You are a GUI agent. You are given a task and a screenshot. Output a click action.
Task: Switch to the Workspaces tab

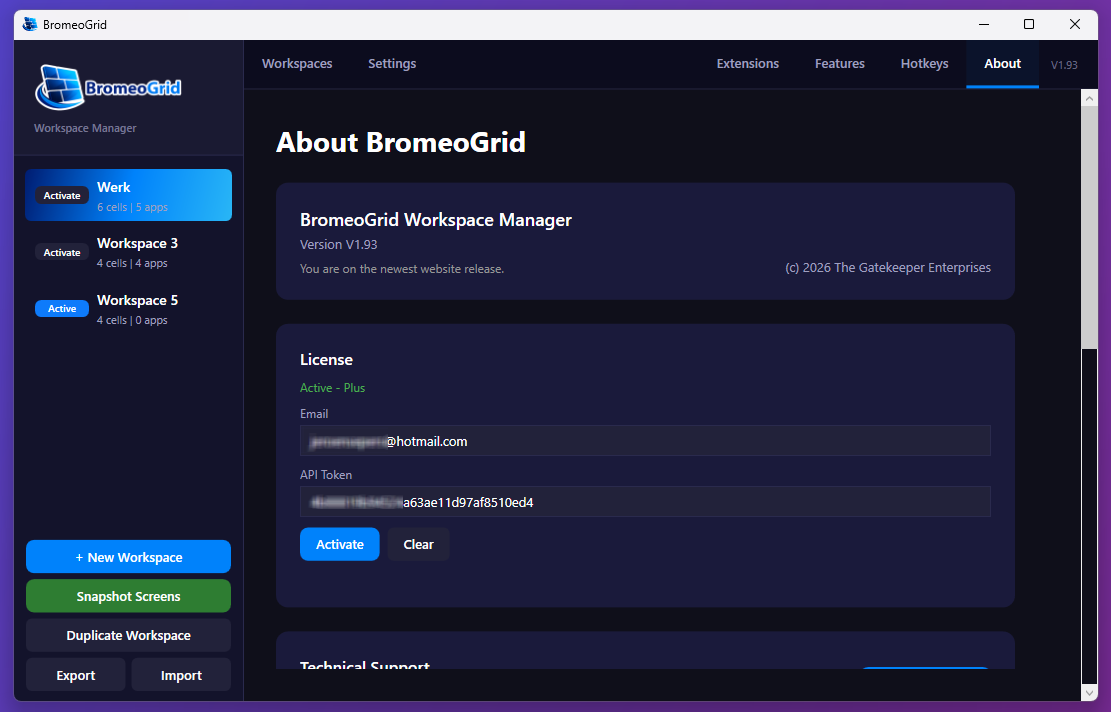pos(296,63)
